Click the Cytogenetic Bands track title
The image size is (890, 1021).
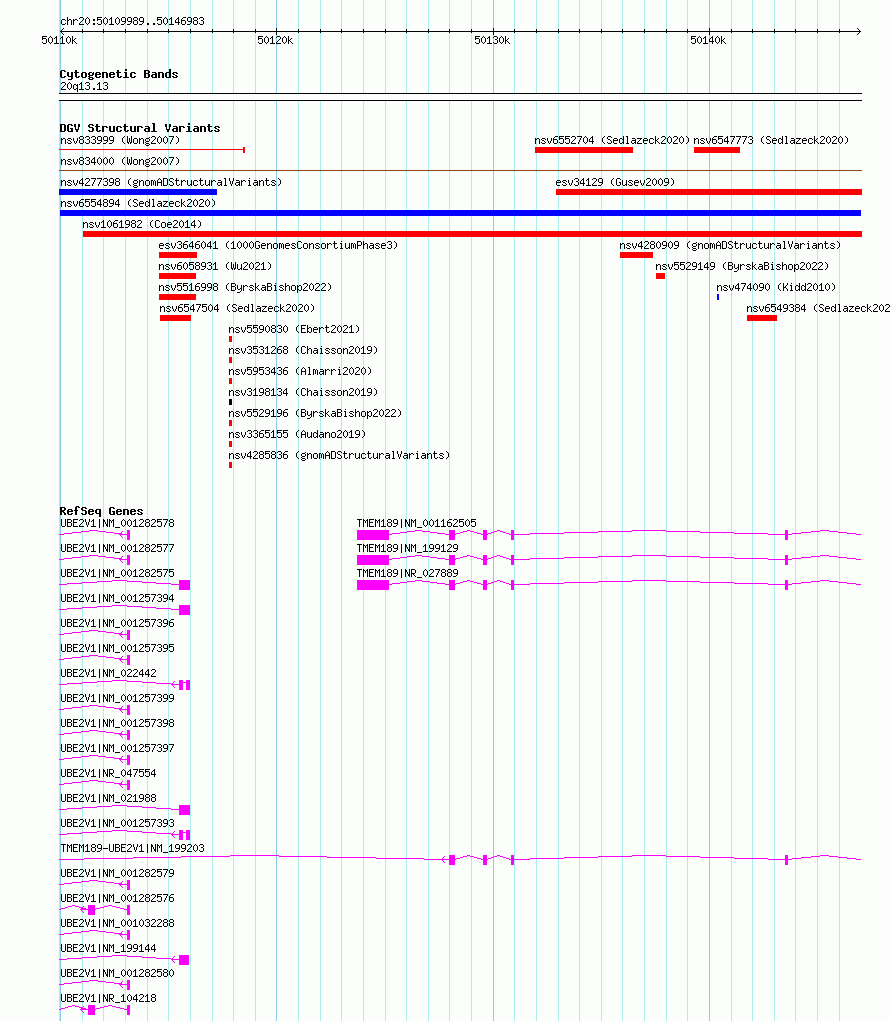point(118,74)
